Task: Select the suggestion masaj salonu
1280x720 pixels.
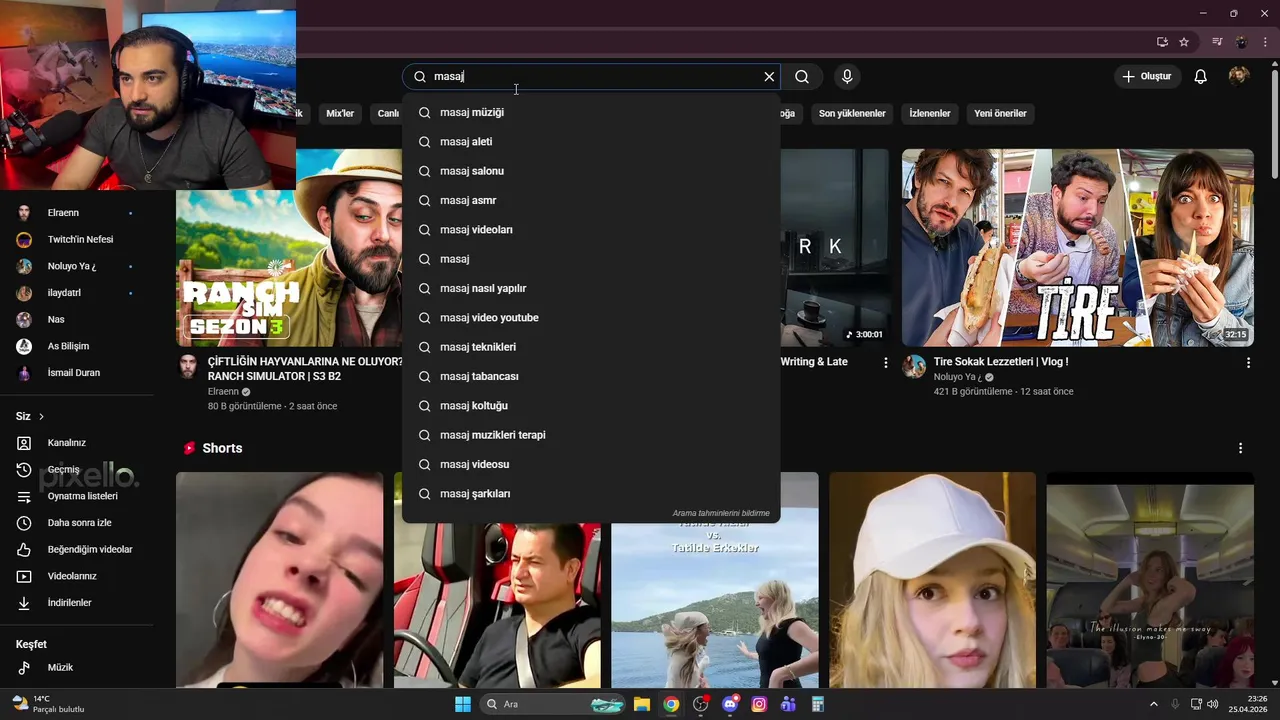Action: click(x=591, y=171)
